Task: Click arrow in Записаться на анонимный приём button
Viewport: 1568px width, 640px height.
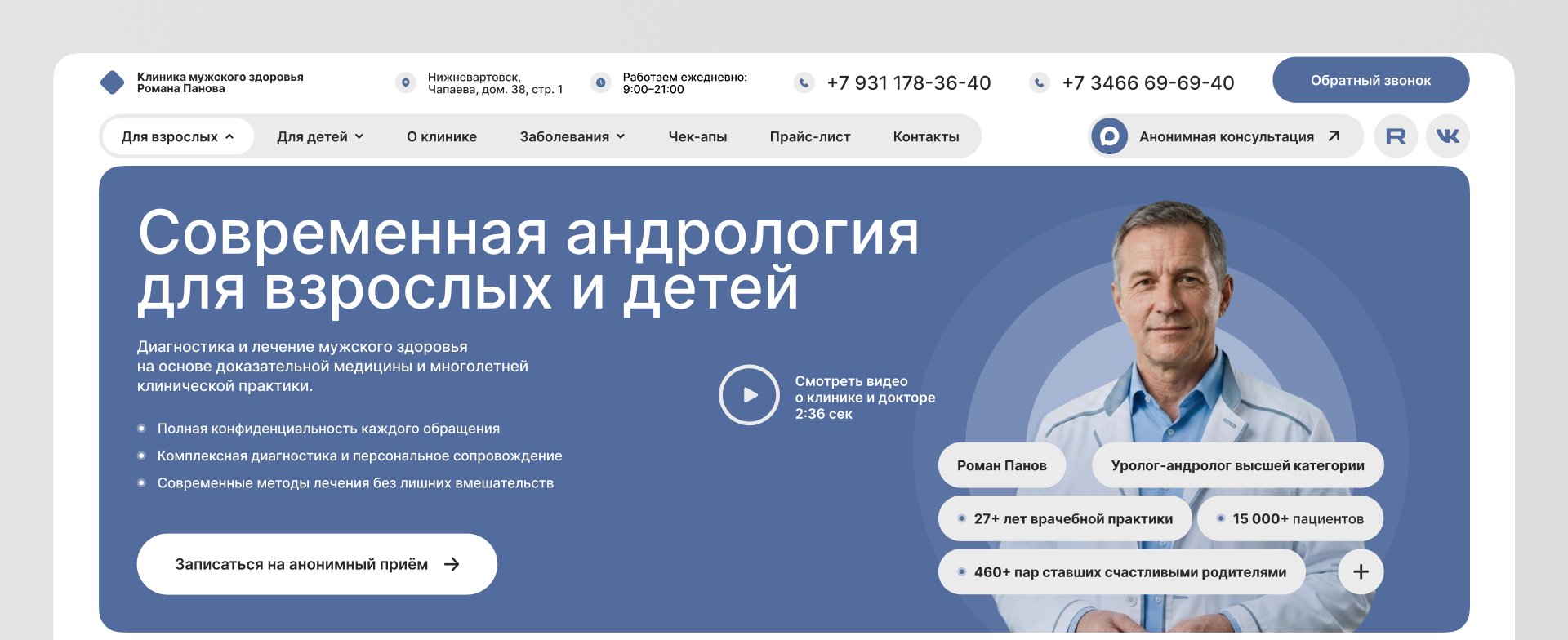Action: 452,564
